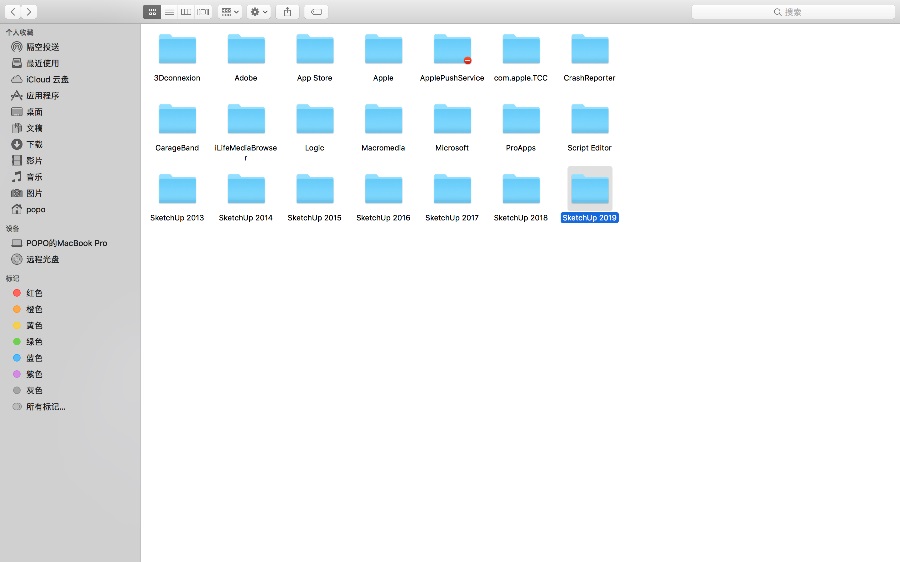900x562 pixels.
Task: Click the edit tags button in toolbar
Action: [316, 11]
